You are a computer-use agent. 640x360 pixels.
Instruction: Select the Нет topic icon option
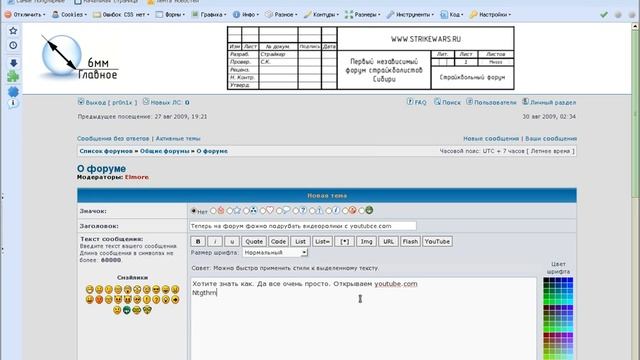193,211
